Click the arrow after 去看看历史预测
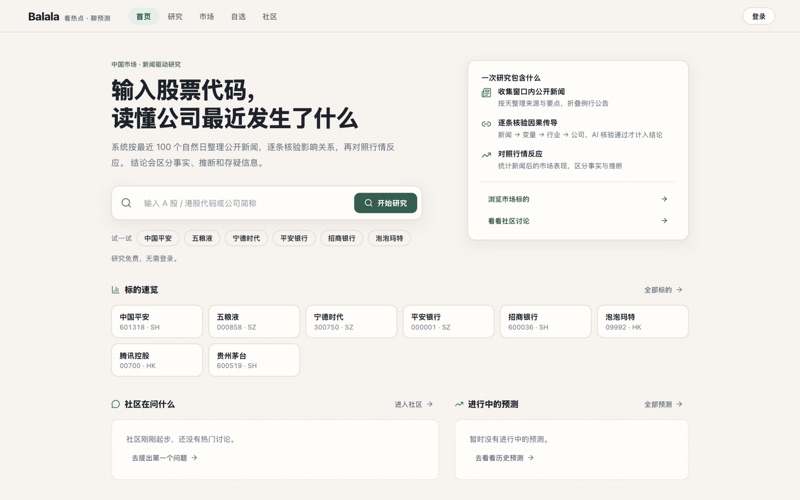This screenshot has height=500, width=800. tap(531, 458)
